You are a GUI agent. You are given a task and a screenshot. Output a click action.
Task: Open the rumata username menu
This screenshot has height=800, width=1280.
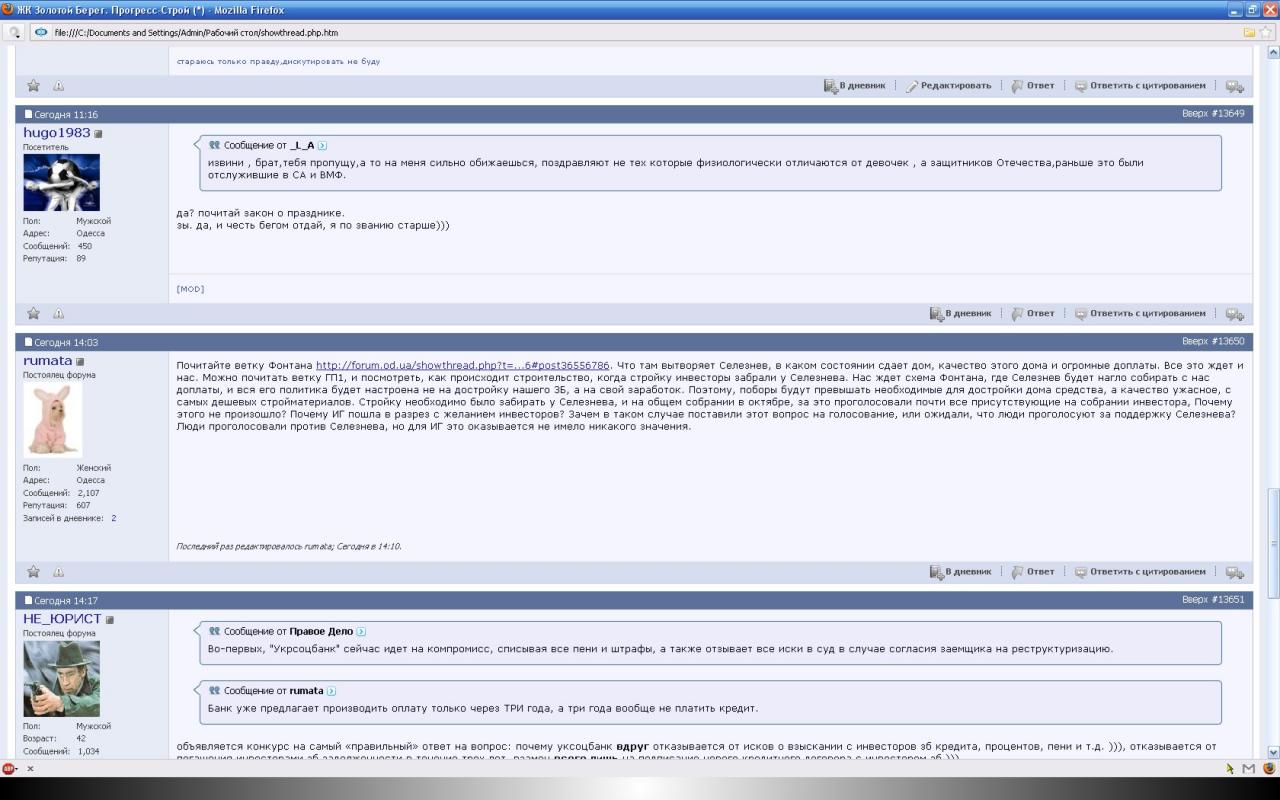[47, 361]
